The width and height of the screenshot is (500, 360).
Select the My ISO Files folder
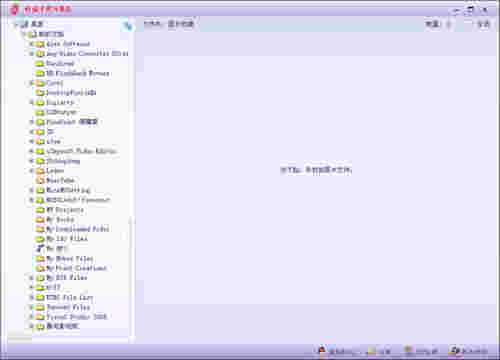click(67, 239)
